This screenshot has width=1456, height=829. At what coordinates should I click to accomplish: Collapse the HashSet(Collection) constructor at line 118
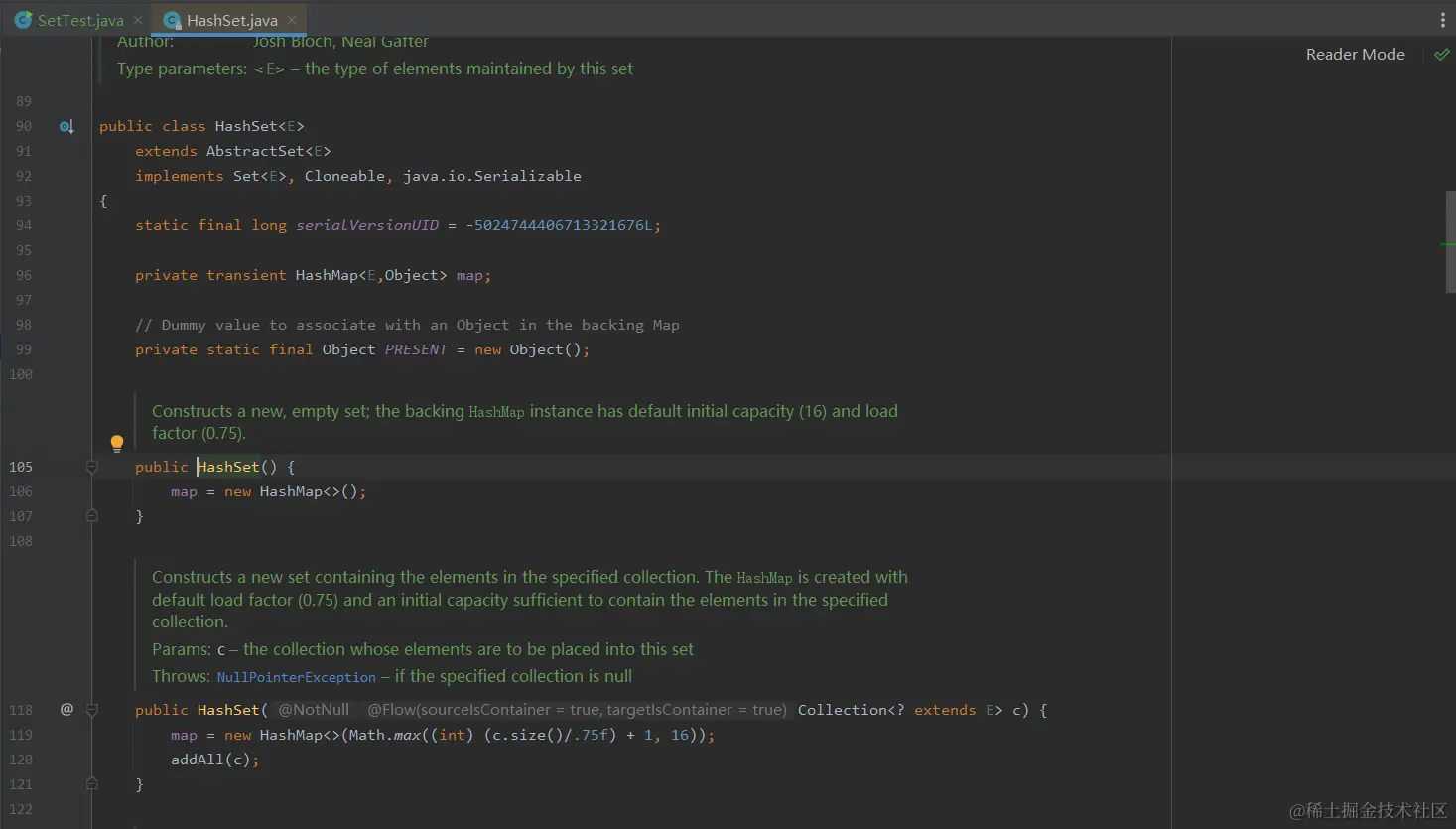pyautogui.click(x=92, y=710)
